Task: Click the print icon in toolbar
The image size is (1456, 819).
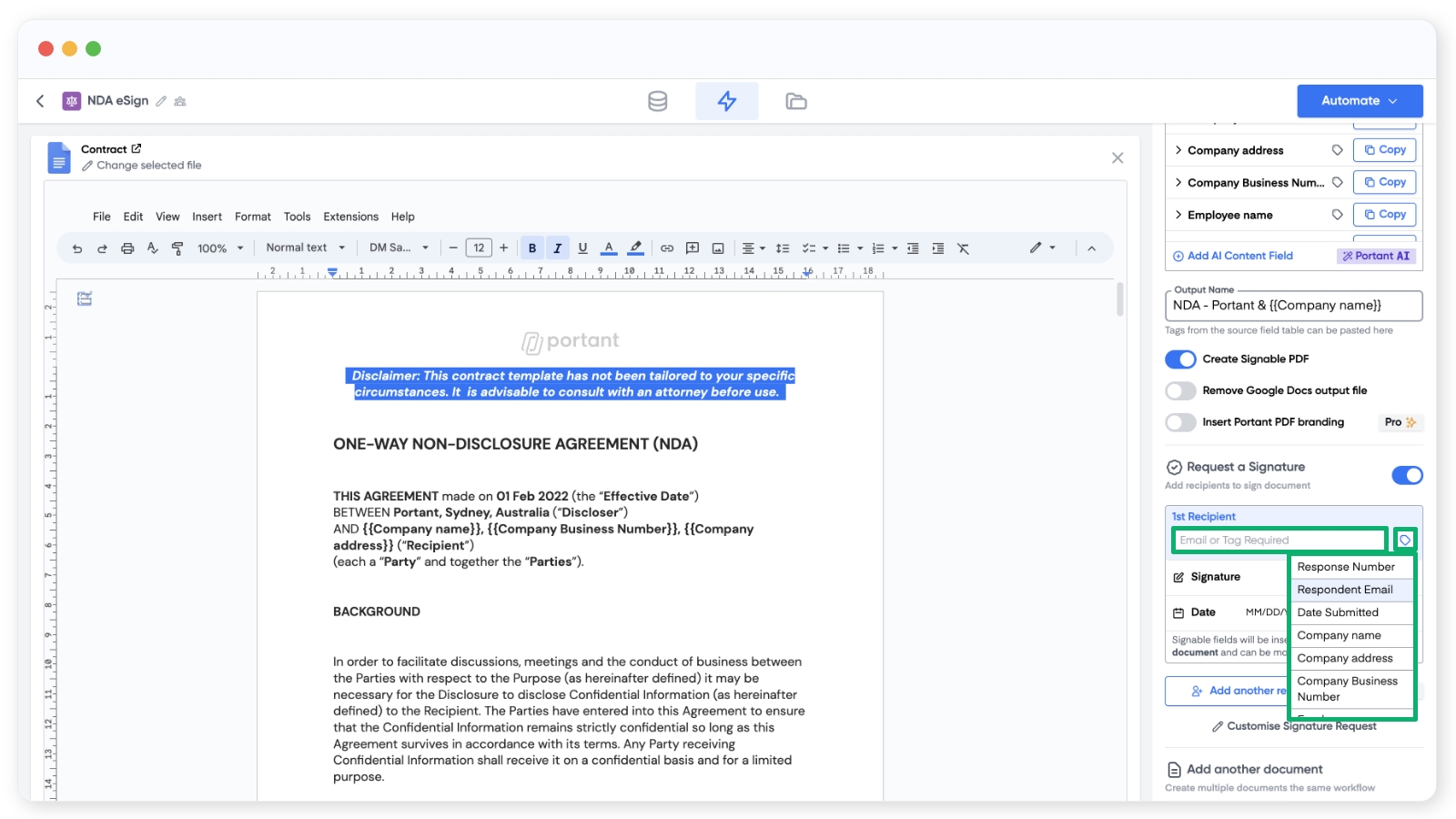Action: [x=127, y=248]
